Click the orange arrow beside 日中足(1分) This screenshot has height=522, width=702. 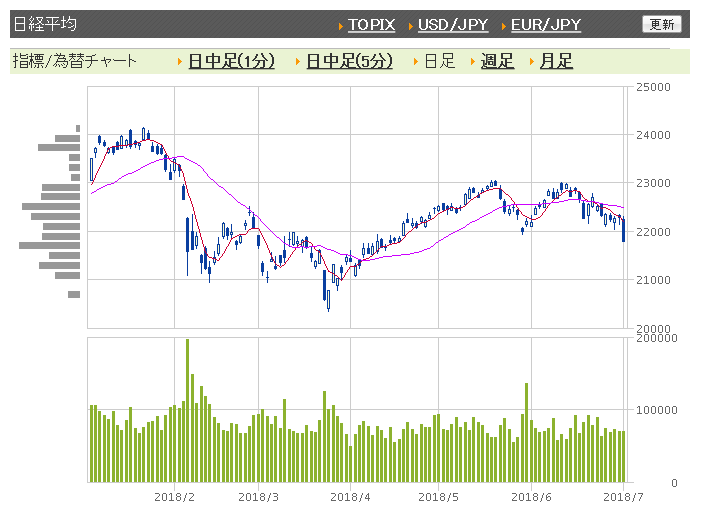180,62
